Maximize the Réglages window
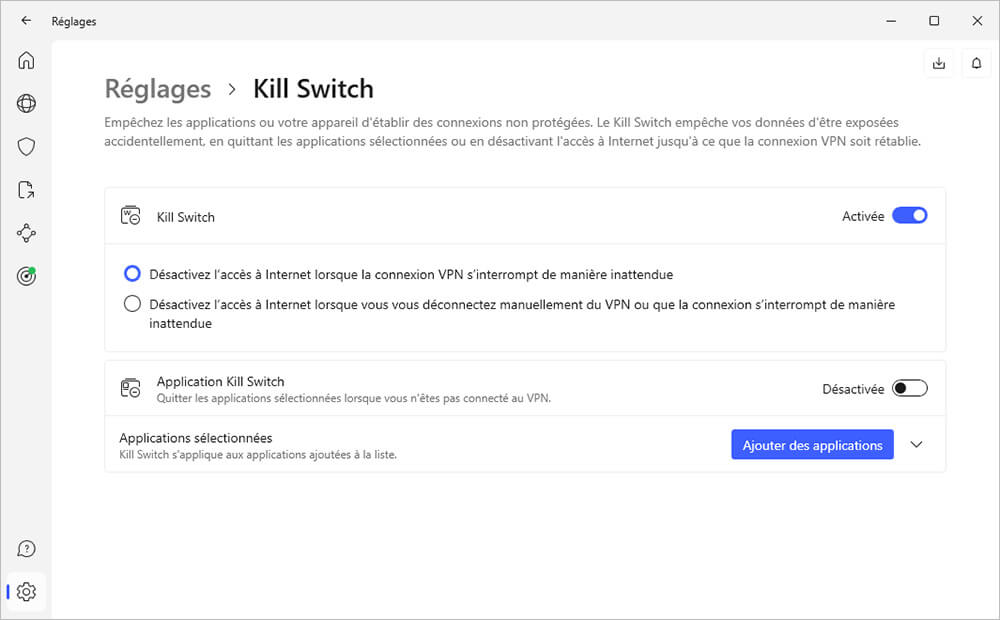This screenshot has width=1000, height=620. [934, 21]
